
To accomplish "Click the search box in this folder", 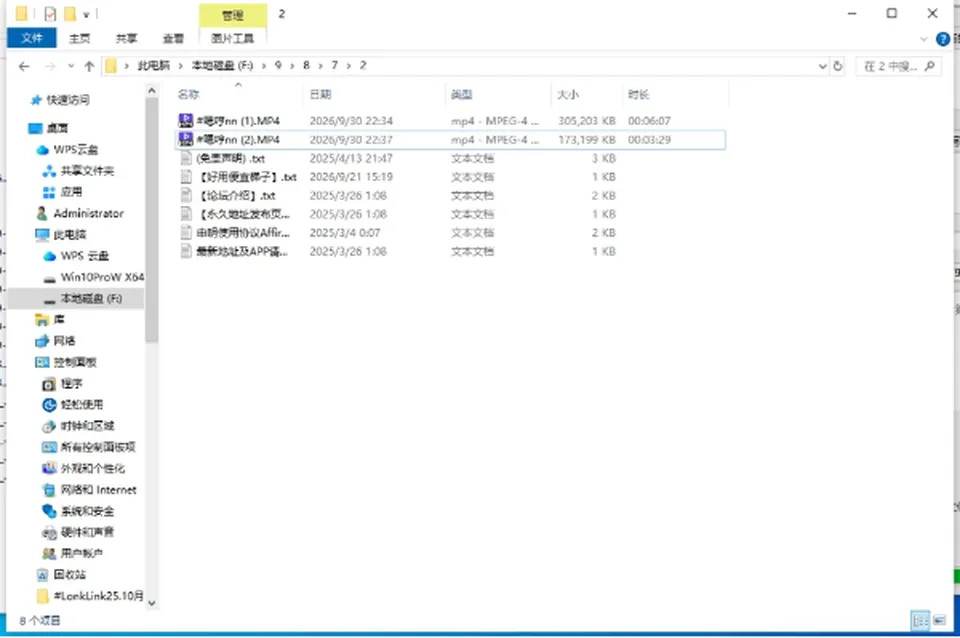I will pos(898,66).
